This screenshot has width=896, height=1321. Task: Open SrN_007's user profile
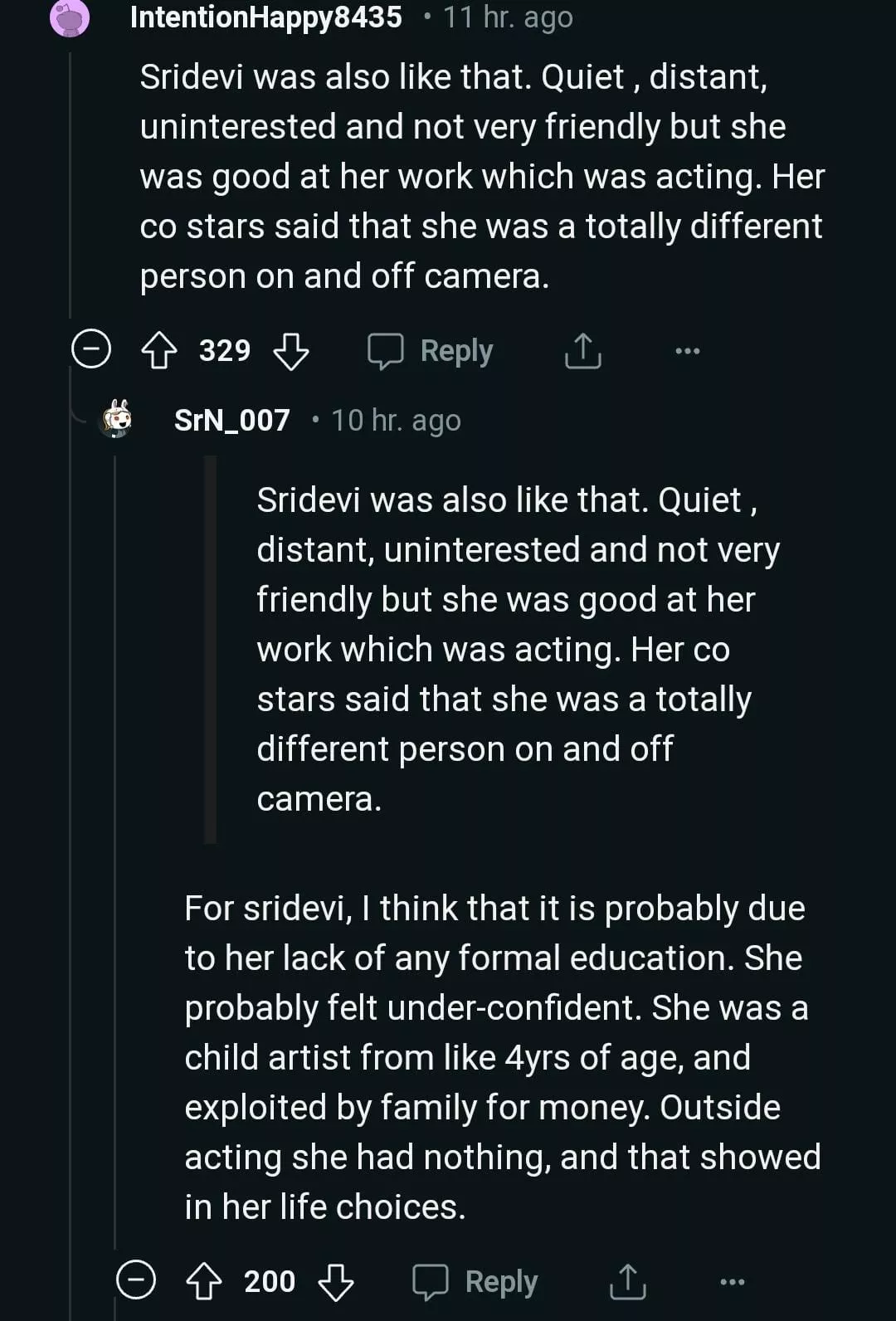(x=231, y=421)
